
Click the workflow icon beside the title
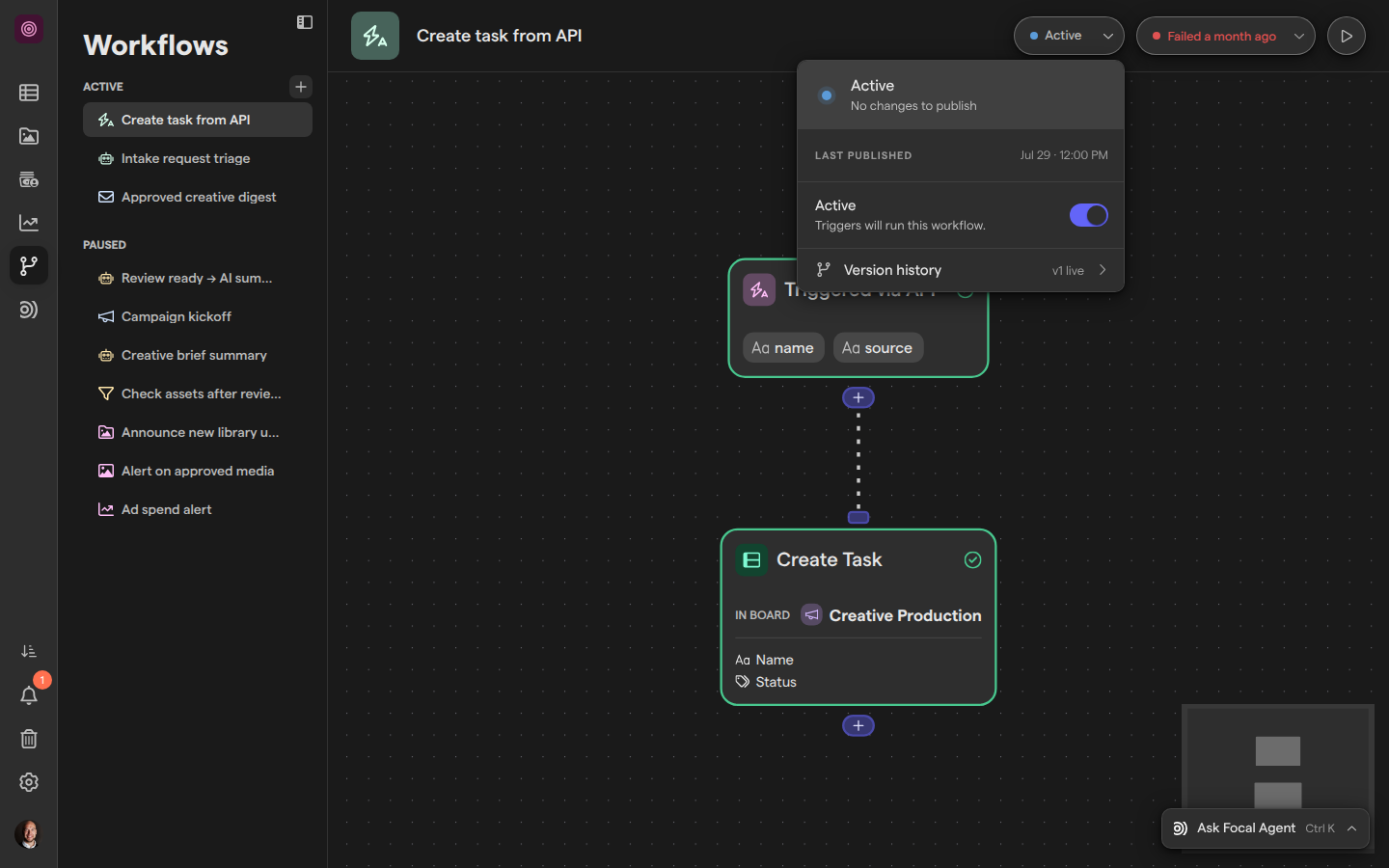coord(375,36)
